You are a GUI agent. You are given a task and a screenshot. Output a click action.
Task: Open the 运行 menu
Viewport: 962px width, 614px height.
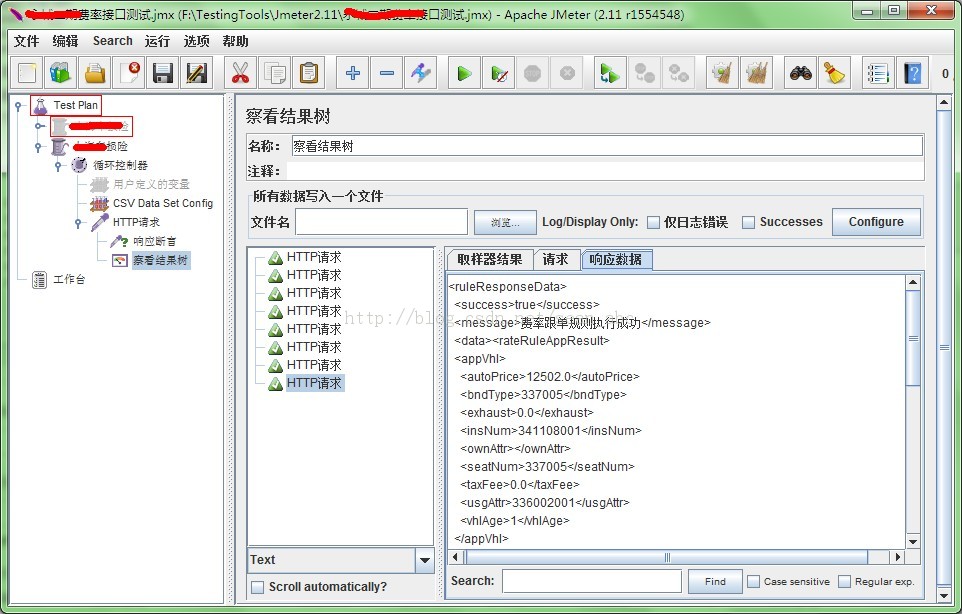(157, 41)
